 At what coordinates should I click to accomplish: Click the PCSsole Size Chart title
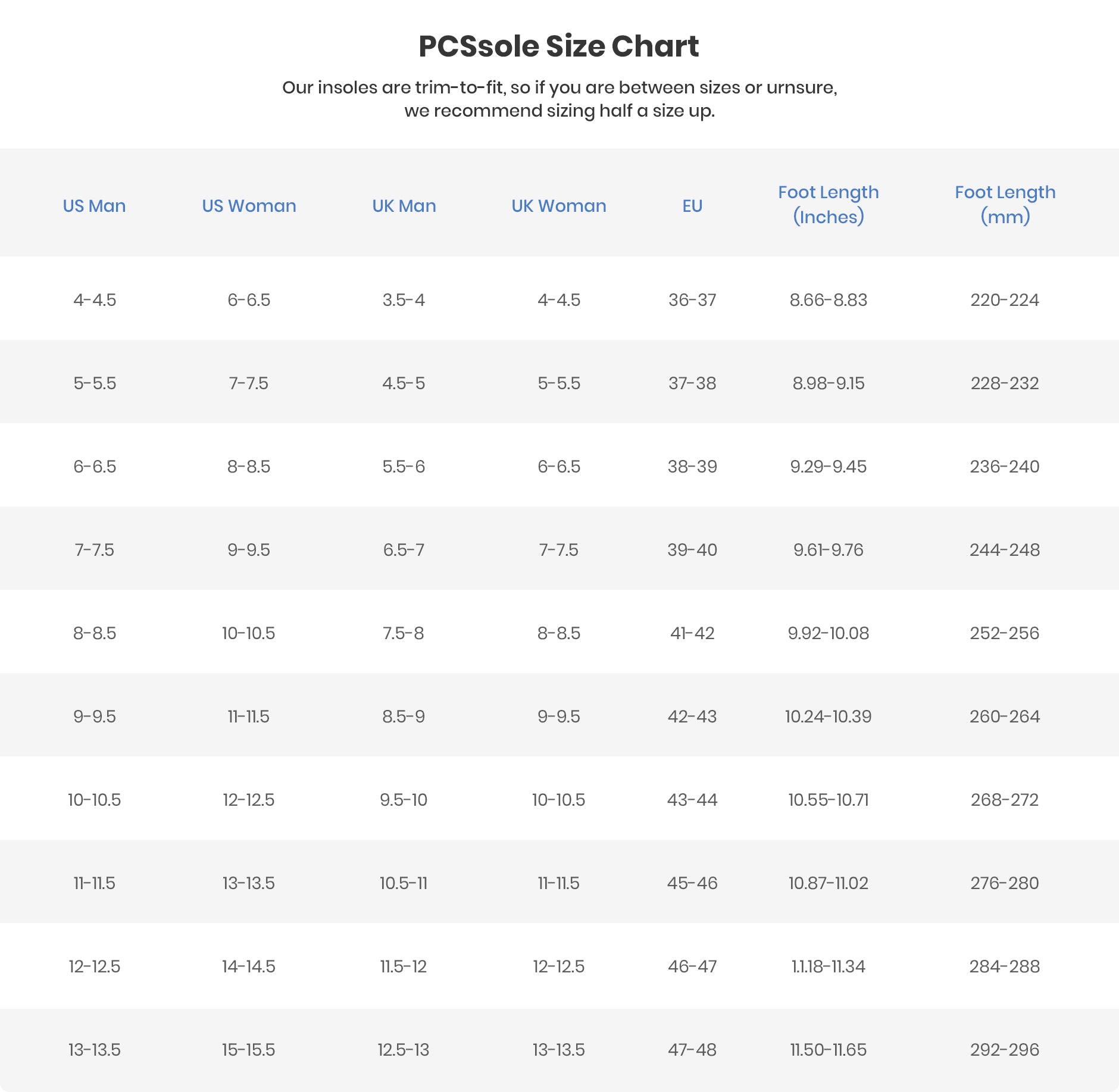point(558,46)
